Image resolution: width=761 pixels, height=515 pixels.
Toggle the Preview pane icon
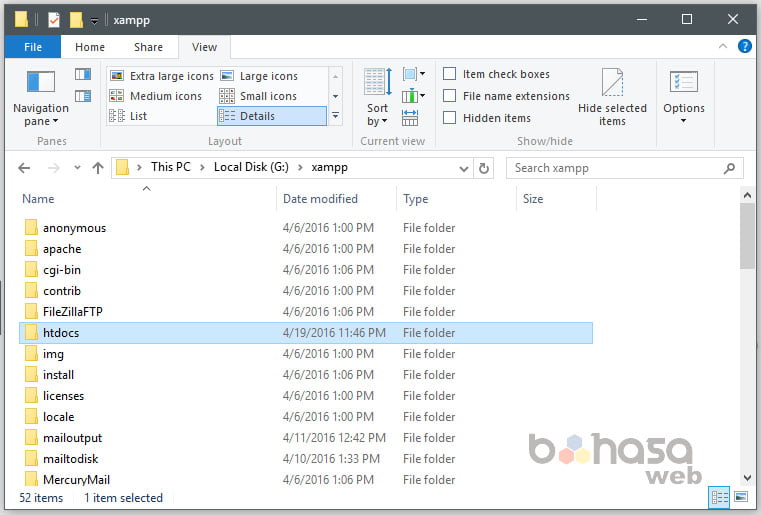[83, 74]
